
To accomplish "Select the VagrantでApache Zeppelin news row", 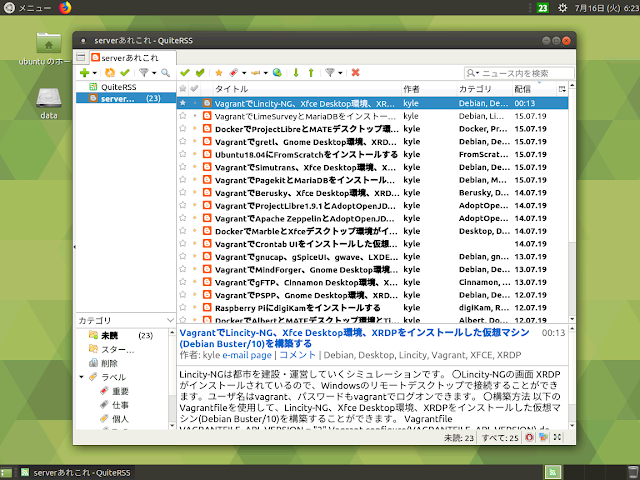I will pyautogui.click(x=372, y=218).
